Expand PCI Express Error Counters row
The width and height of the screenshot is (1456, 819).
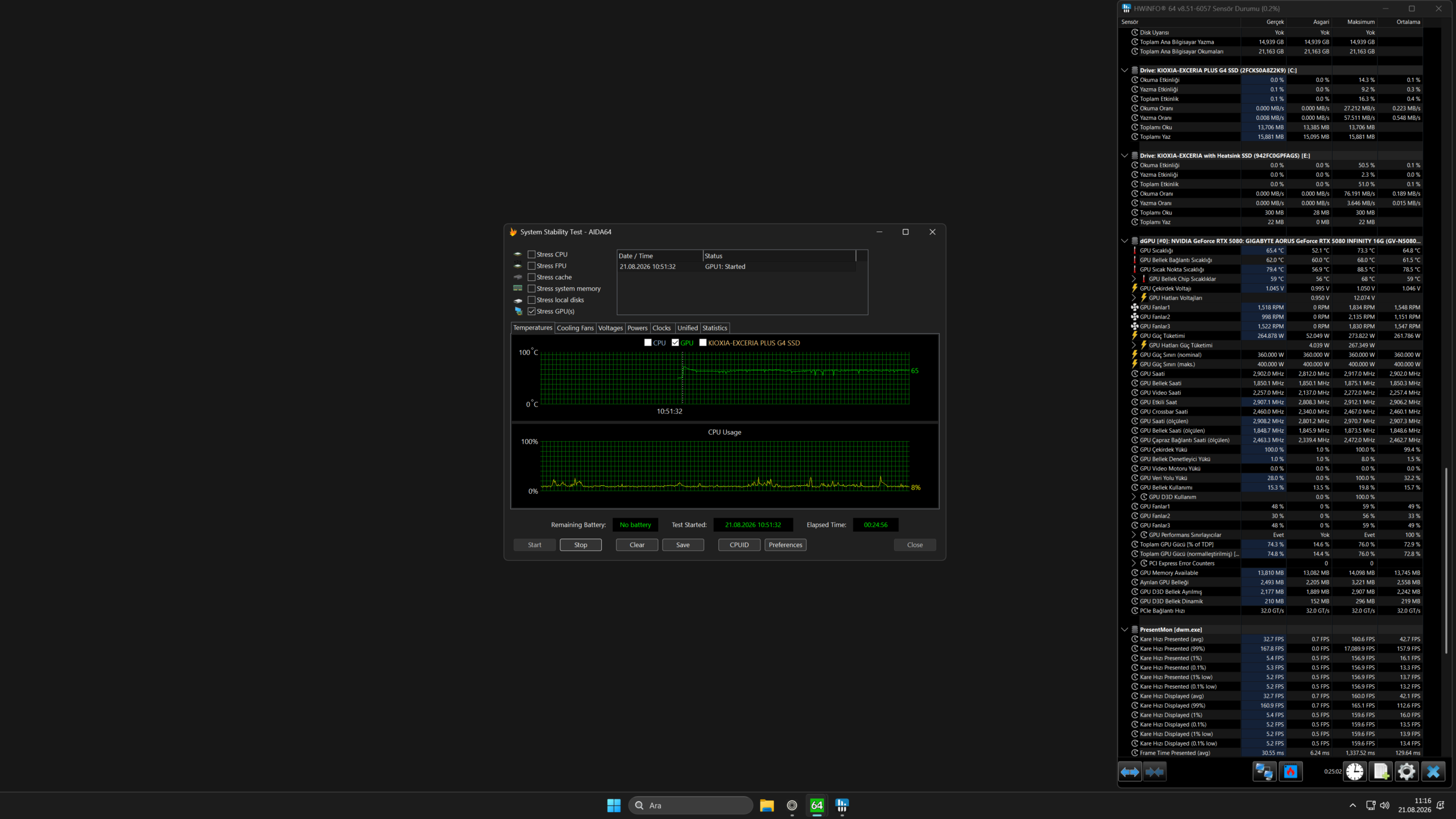(x=1134, y=563)
